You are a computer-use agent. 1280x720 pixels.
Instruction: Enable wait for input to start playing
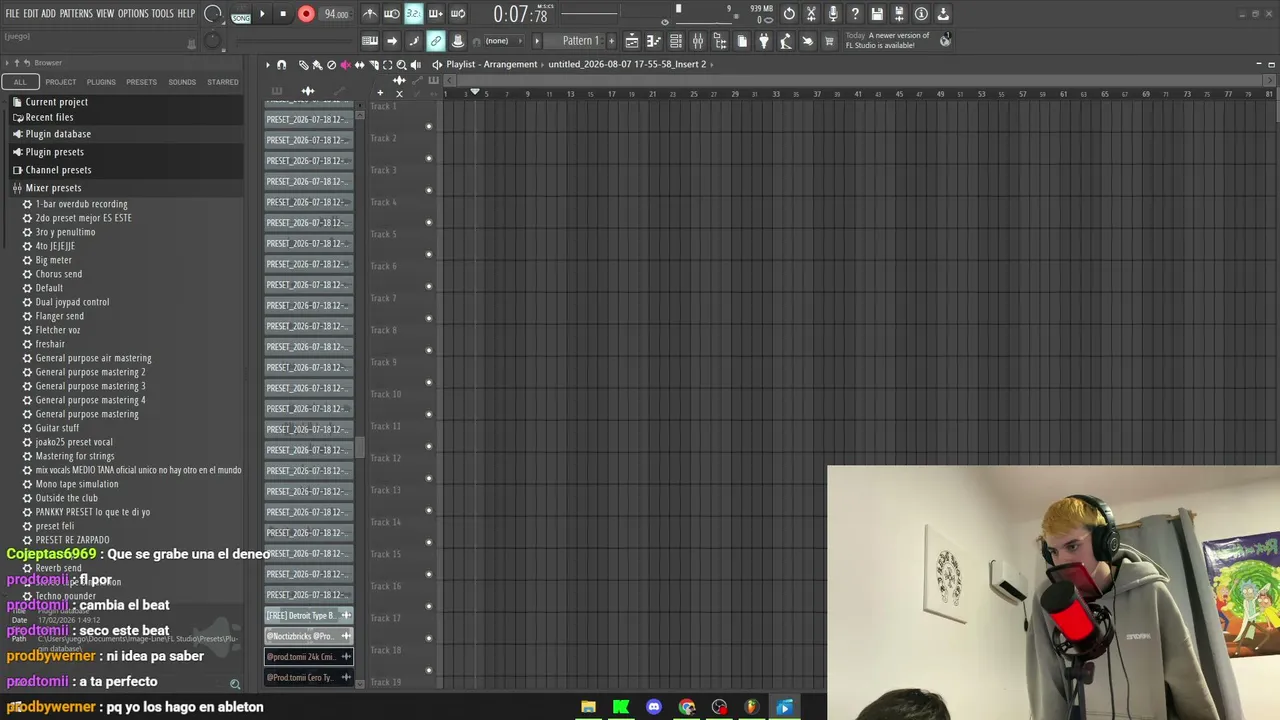tap(391, 14)
